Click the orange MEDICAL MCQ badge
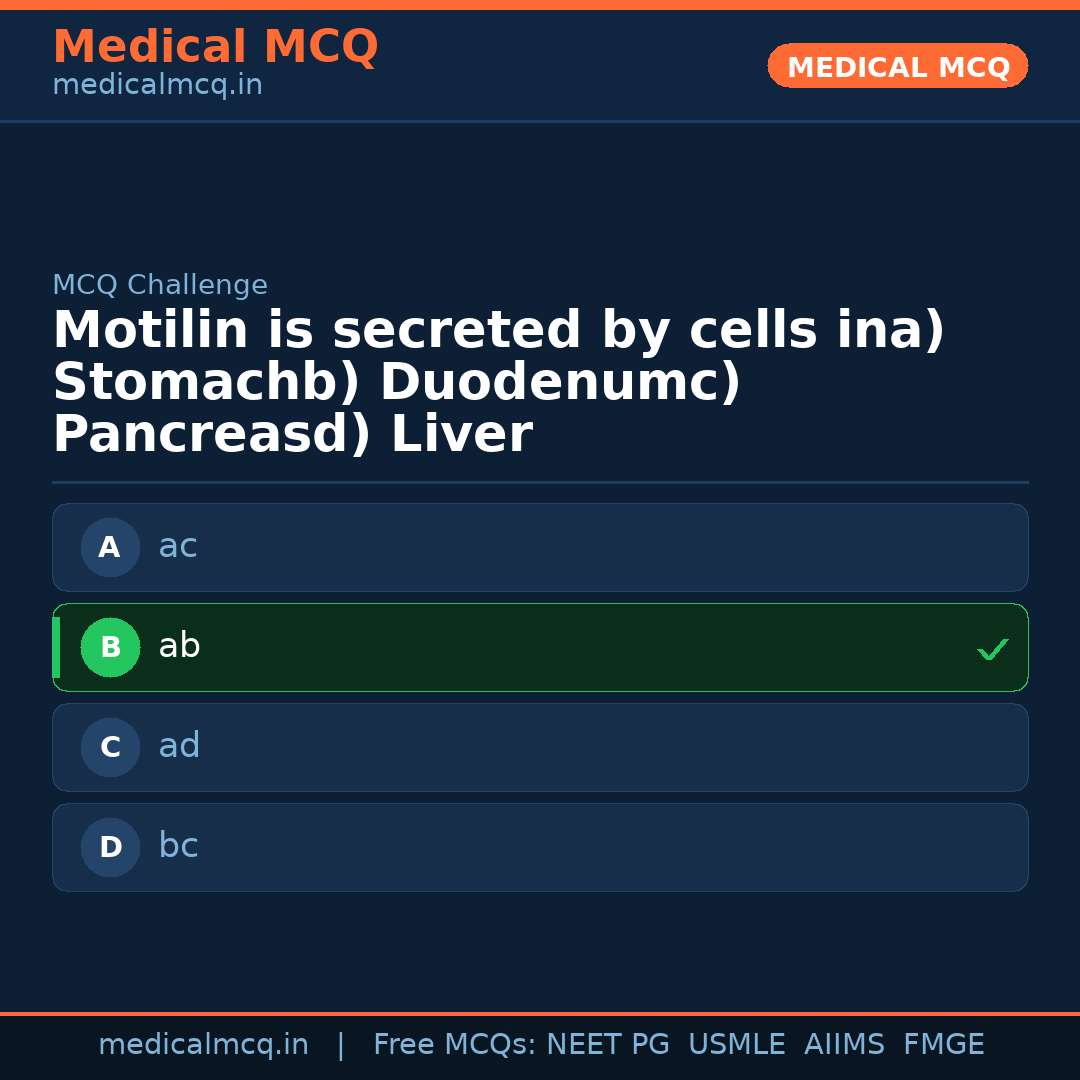1080x1080 pixels. point(897,66)
